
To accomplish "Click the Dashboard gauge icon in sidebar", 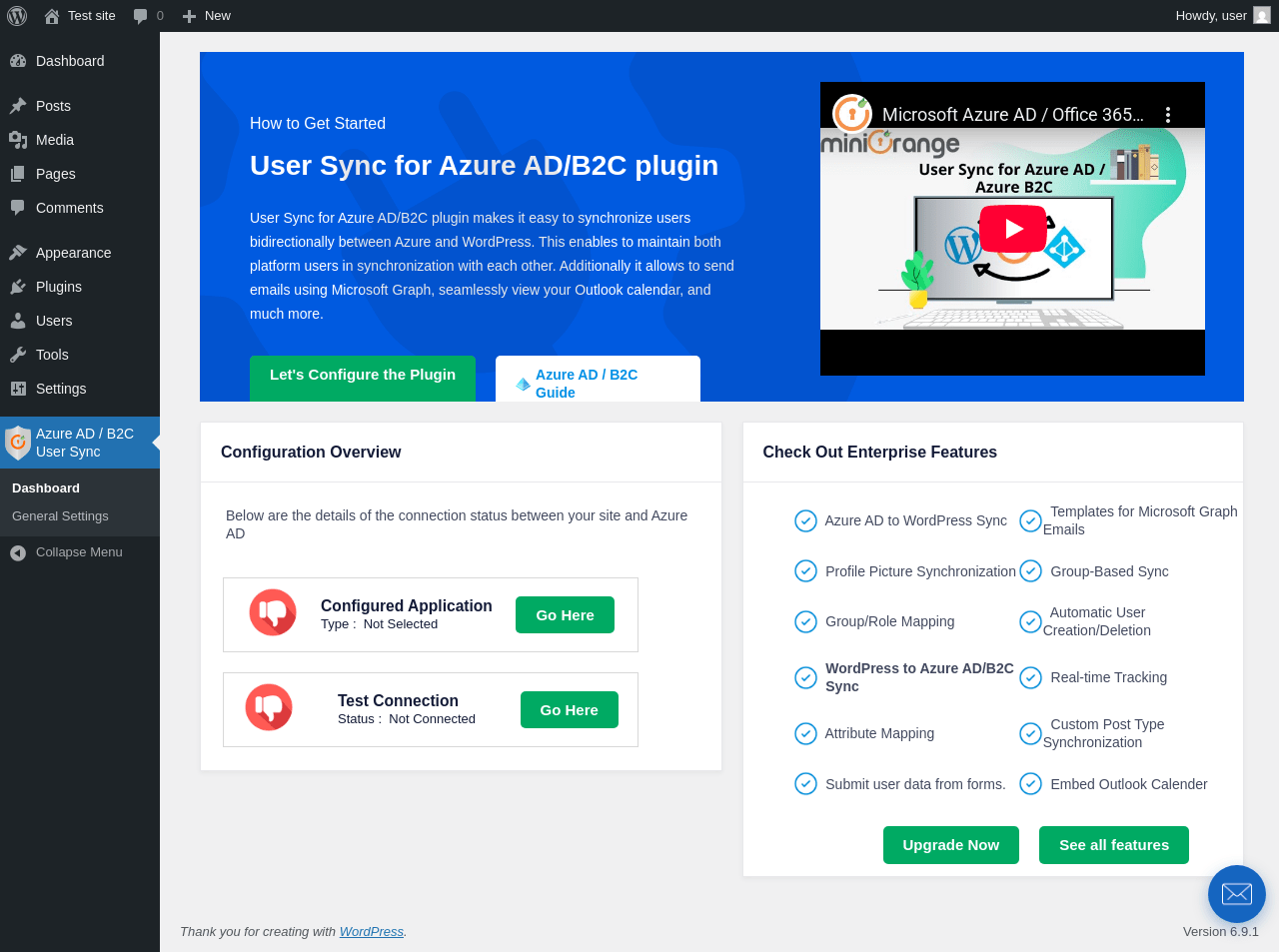I will [18, 61].
